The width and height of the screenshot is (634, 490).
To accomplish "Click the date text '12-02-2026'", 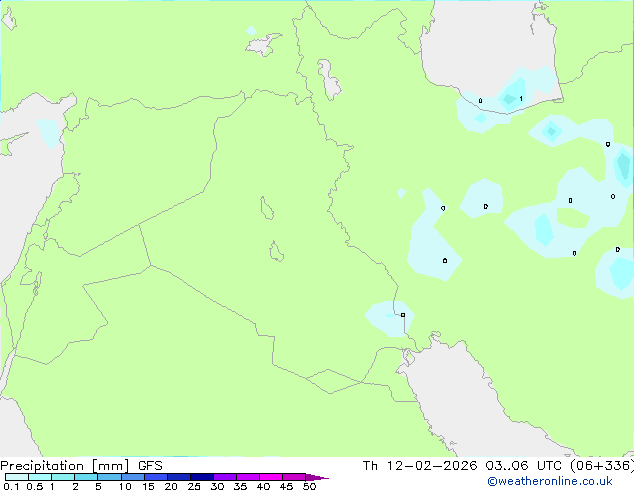I will [432, 466].
